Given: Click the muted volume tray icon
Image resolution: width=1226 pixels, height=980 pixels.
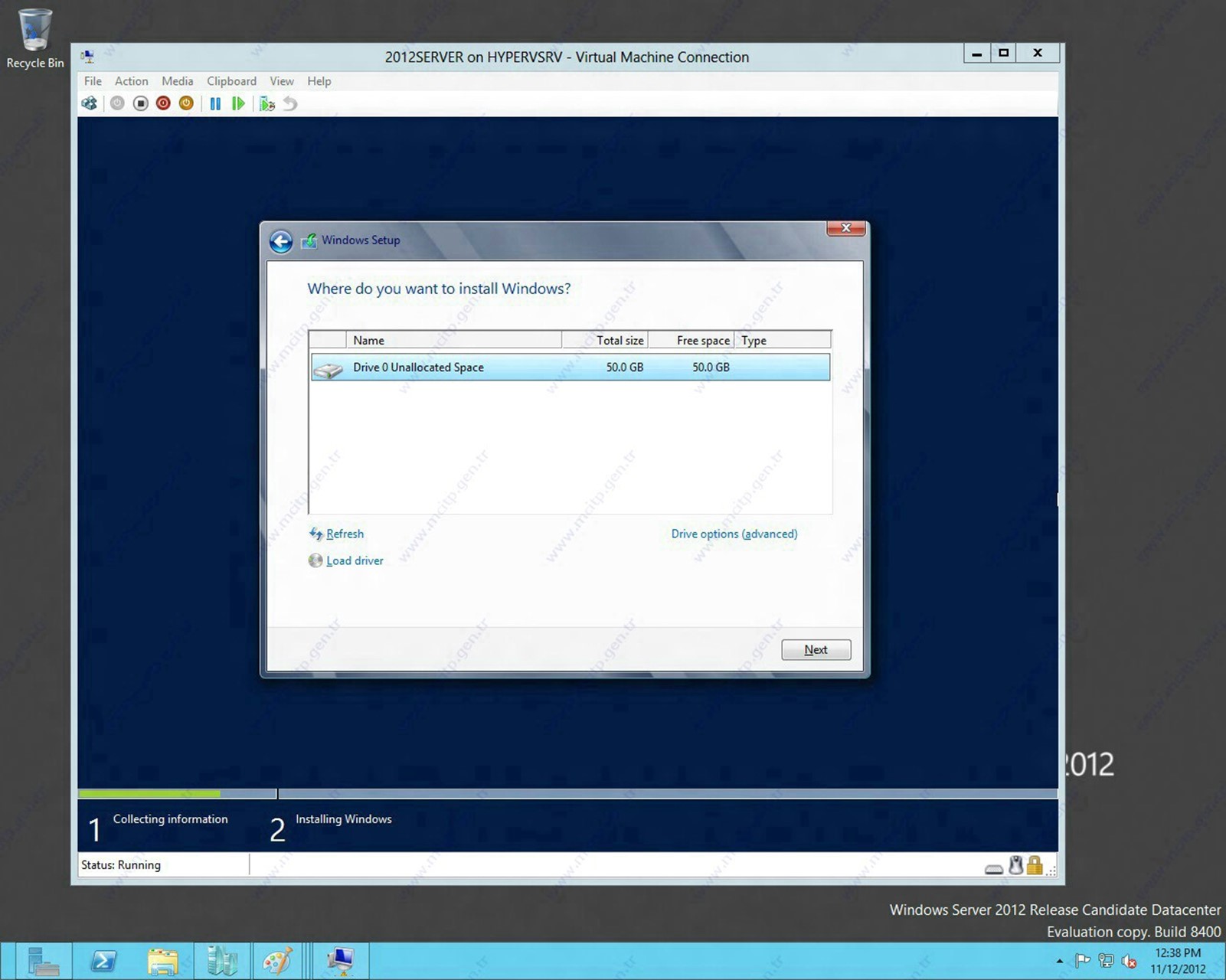Looking at the screenshot, I should point(1129,961).
